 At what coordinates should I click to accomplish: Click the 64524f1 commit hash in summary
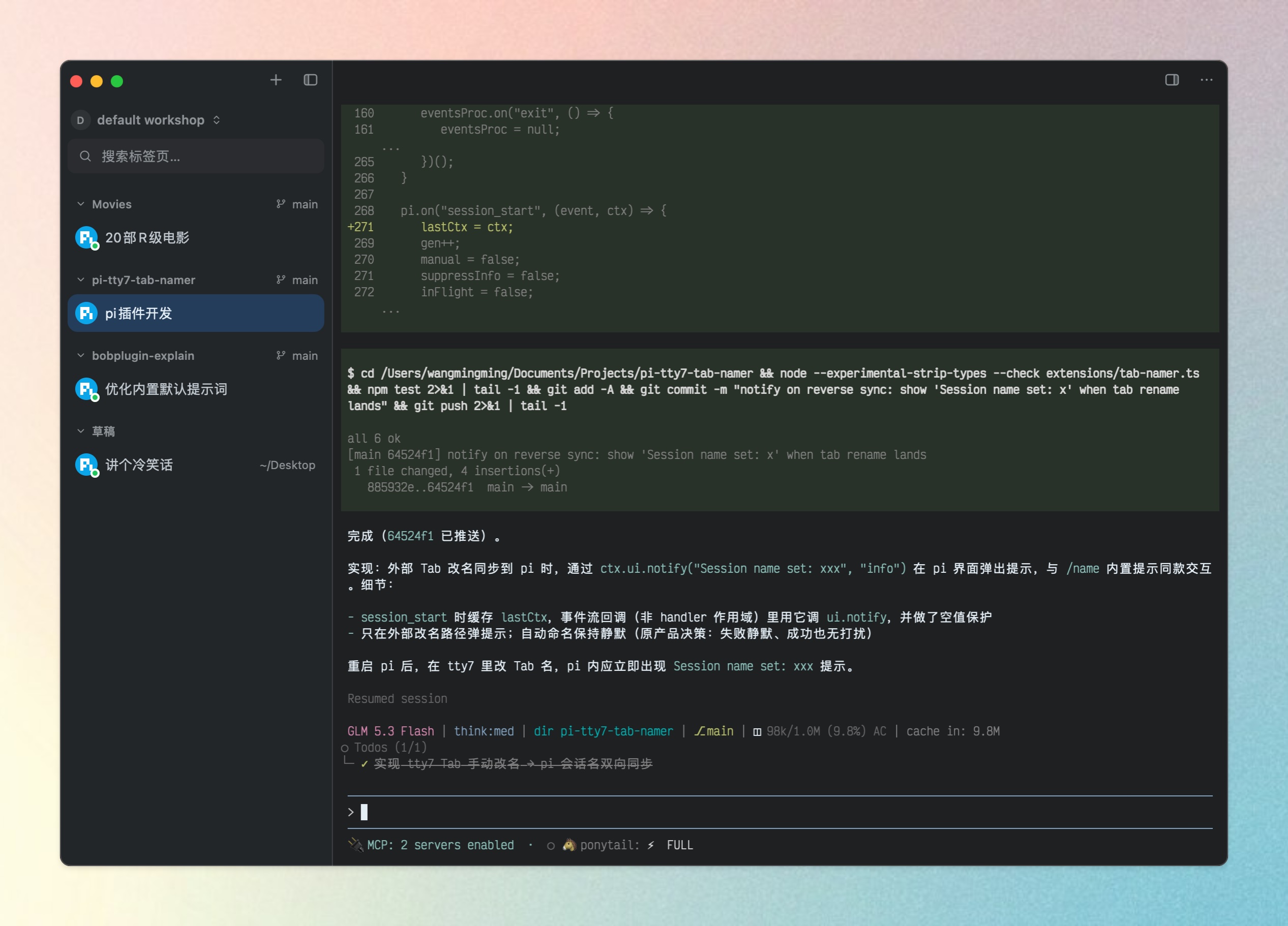click(x=410, y=536)
